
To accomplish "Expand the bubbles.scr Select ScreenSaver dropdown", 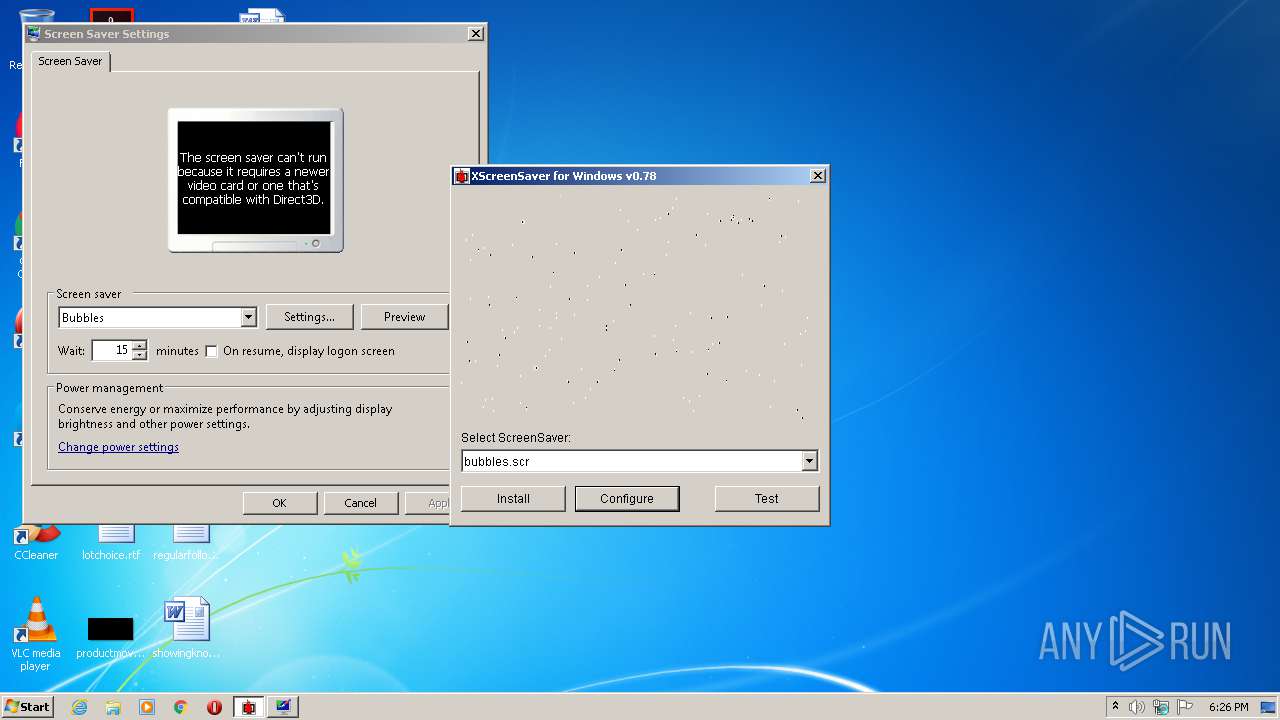I will pyautogui.click(x=809, y=461).
